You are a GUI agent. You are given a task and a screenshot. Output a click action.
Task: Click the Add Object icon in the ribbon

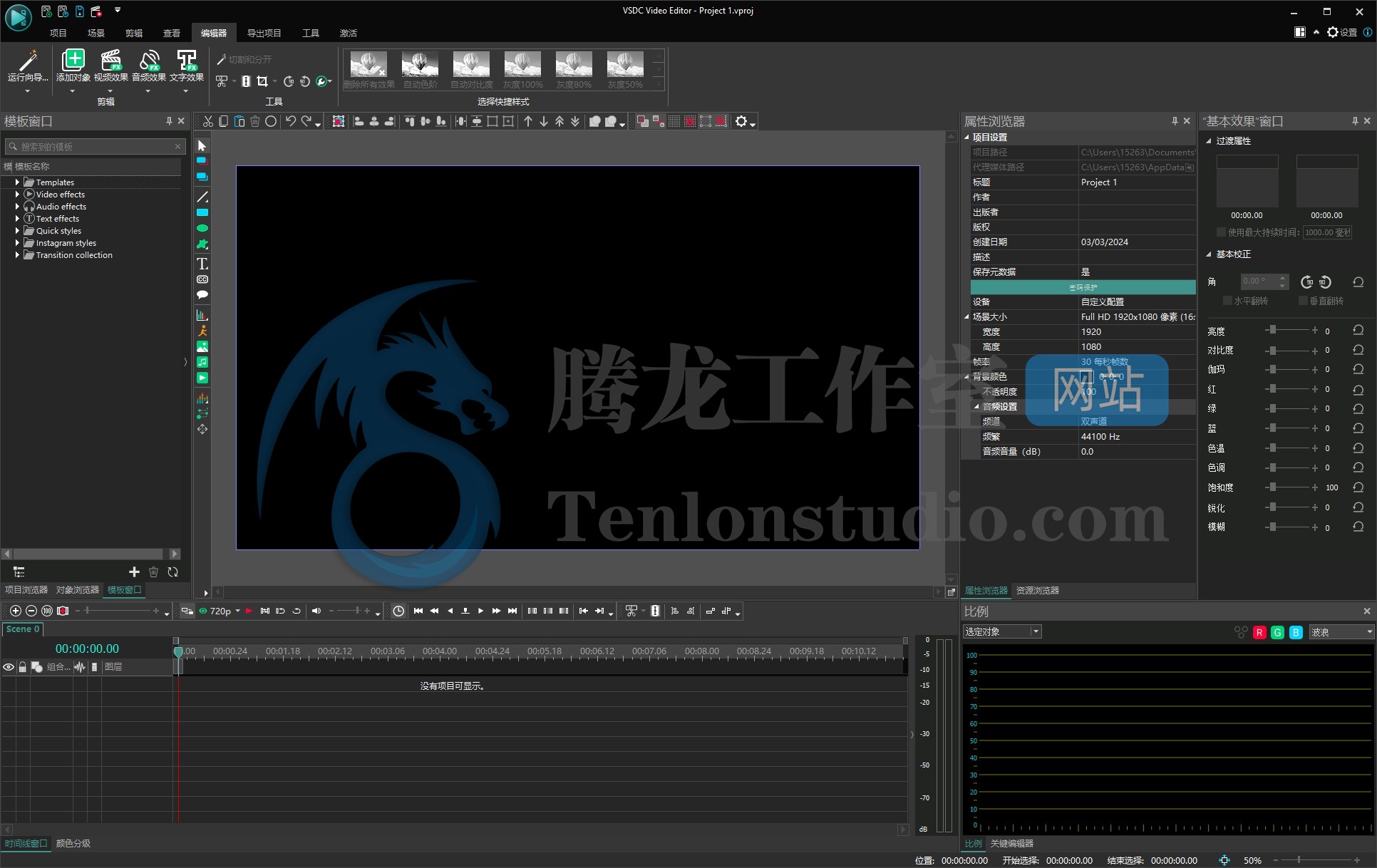click(73, 61)
